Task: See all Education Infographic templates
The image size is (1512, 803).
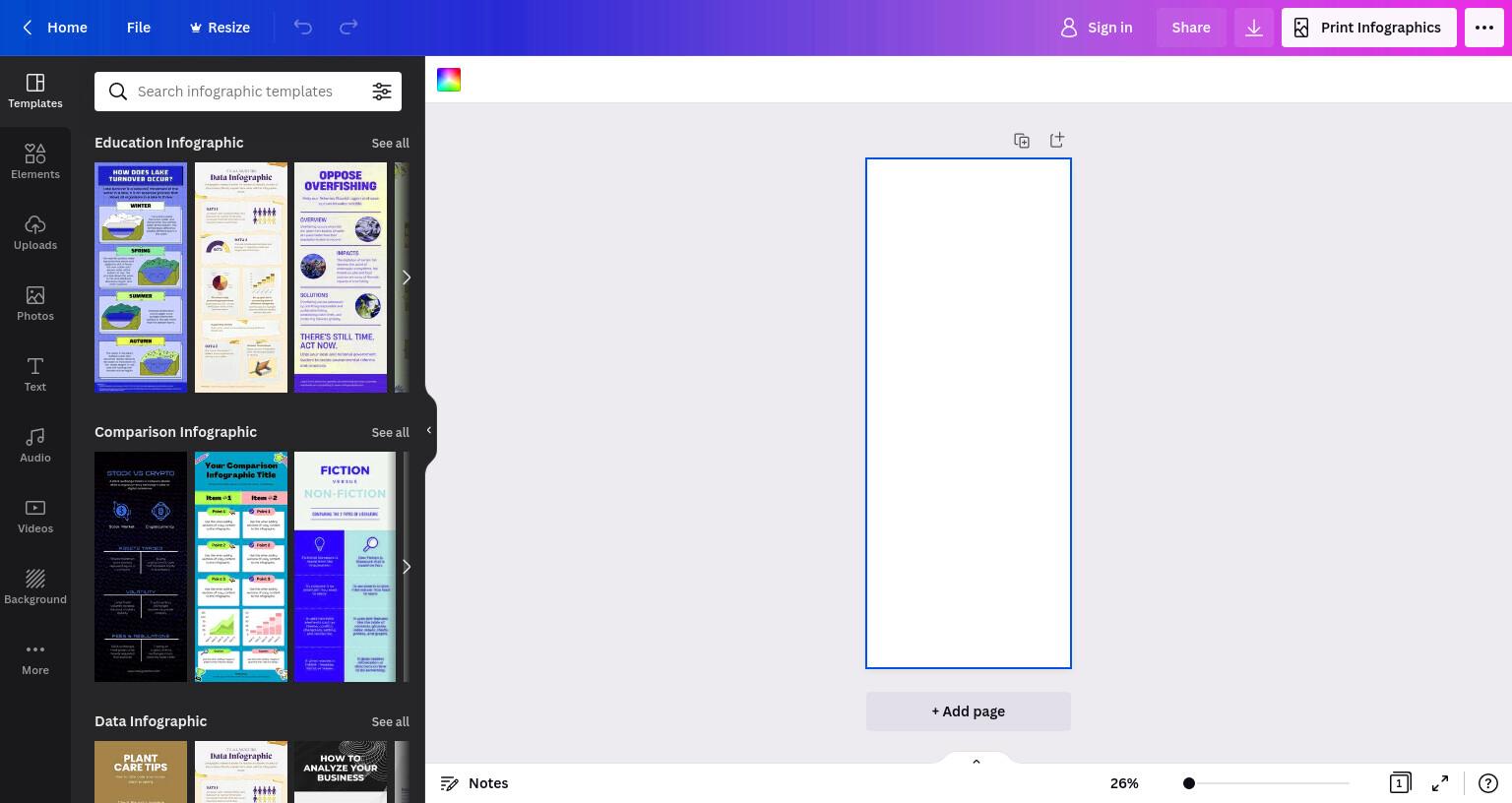Action: [x=390, y=143]
